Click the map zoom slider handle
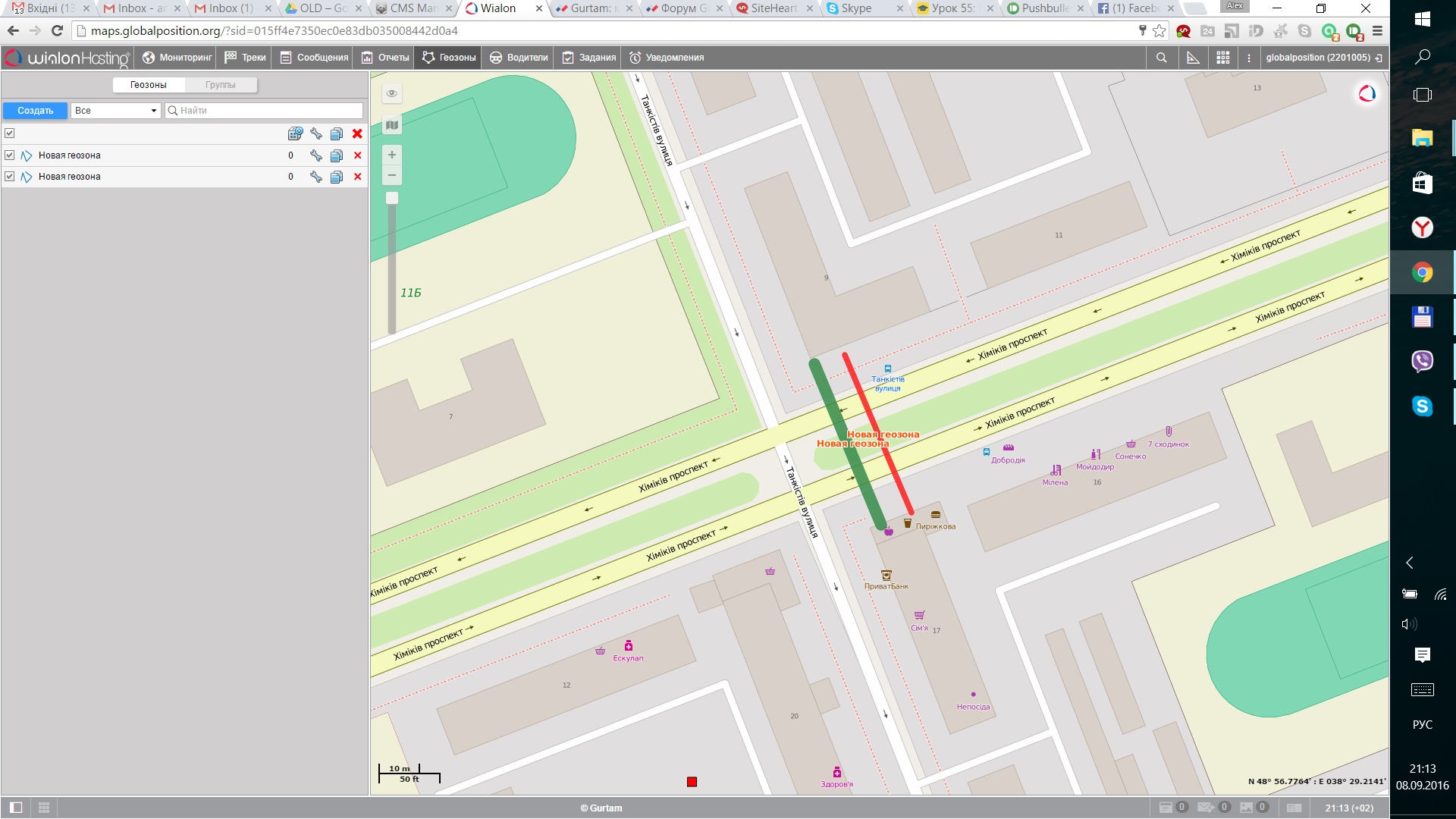The width and height of the screenshot is (1456, 819). click(392, 198)
